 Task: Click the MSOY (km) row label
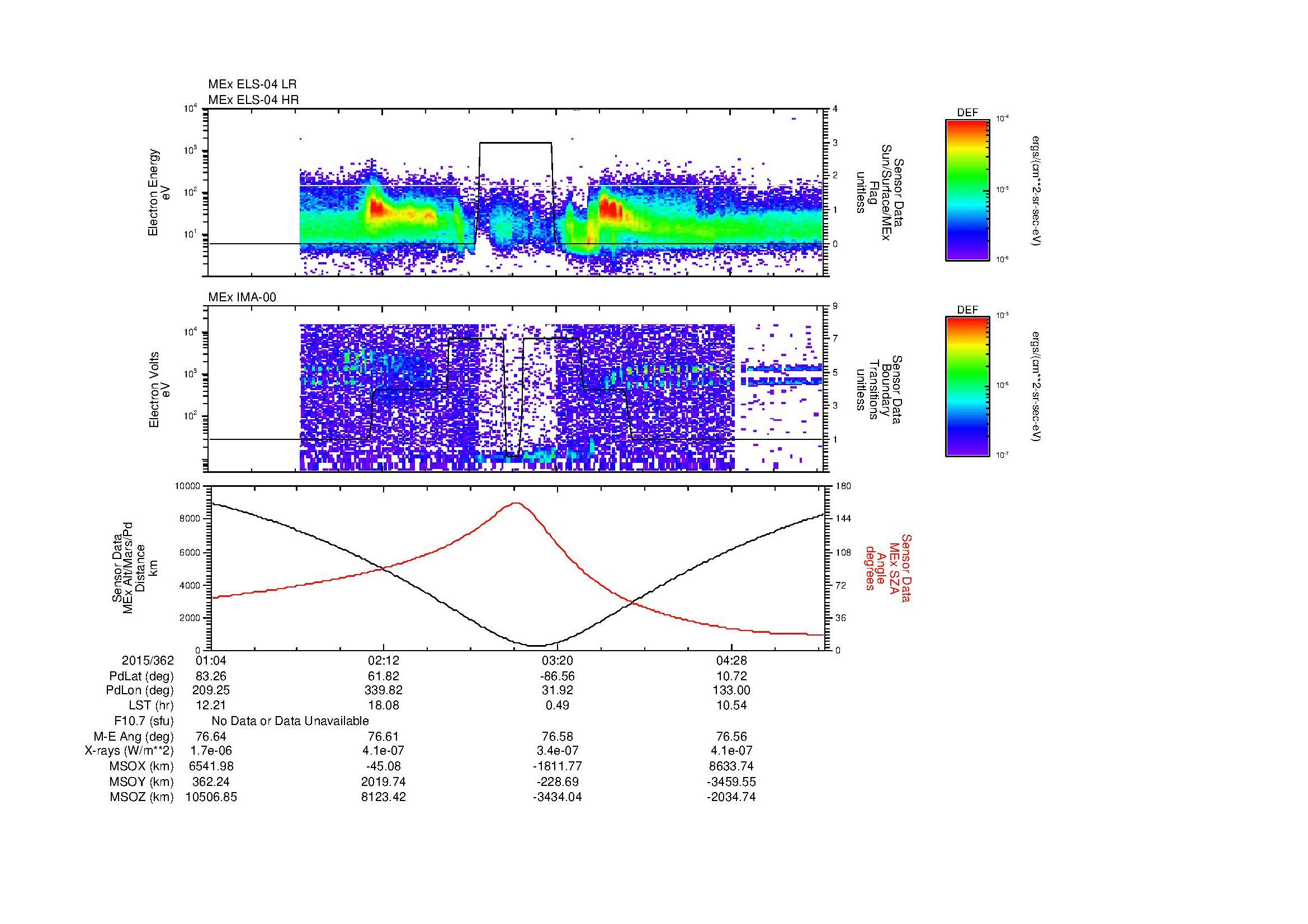(142, 781)
